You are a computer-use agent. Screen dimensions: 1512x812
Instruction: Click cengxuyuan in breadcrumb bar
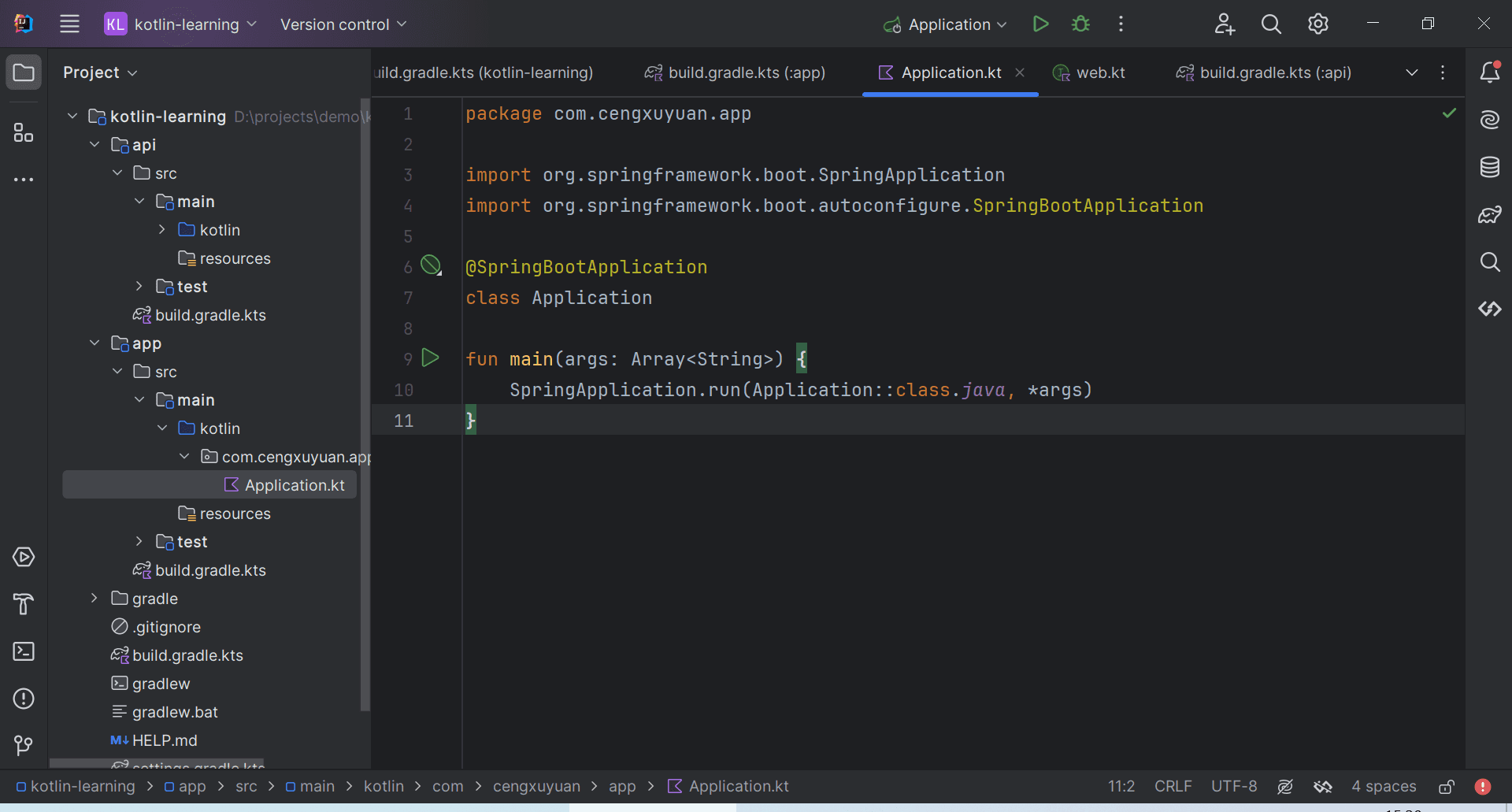point(536,786)
